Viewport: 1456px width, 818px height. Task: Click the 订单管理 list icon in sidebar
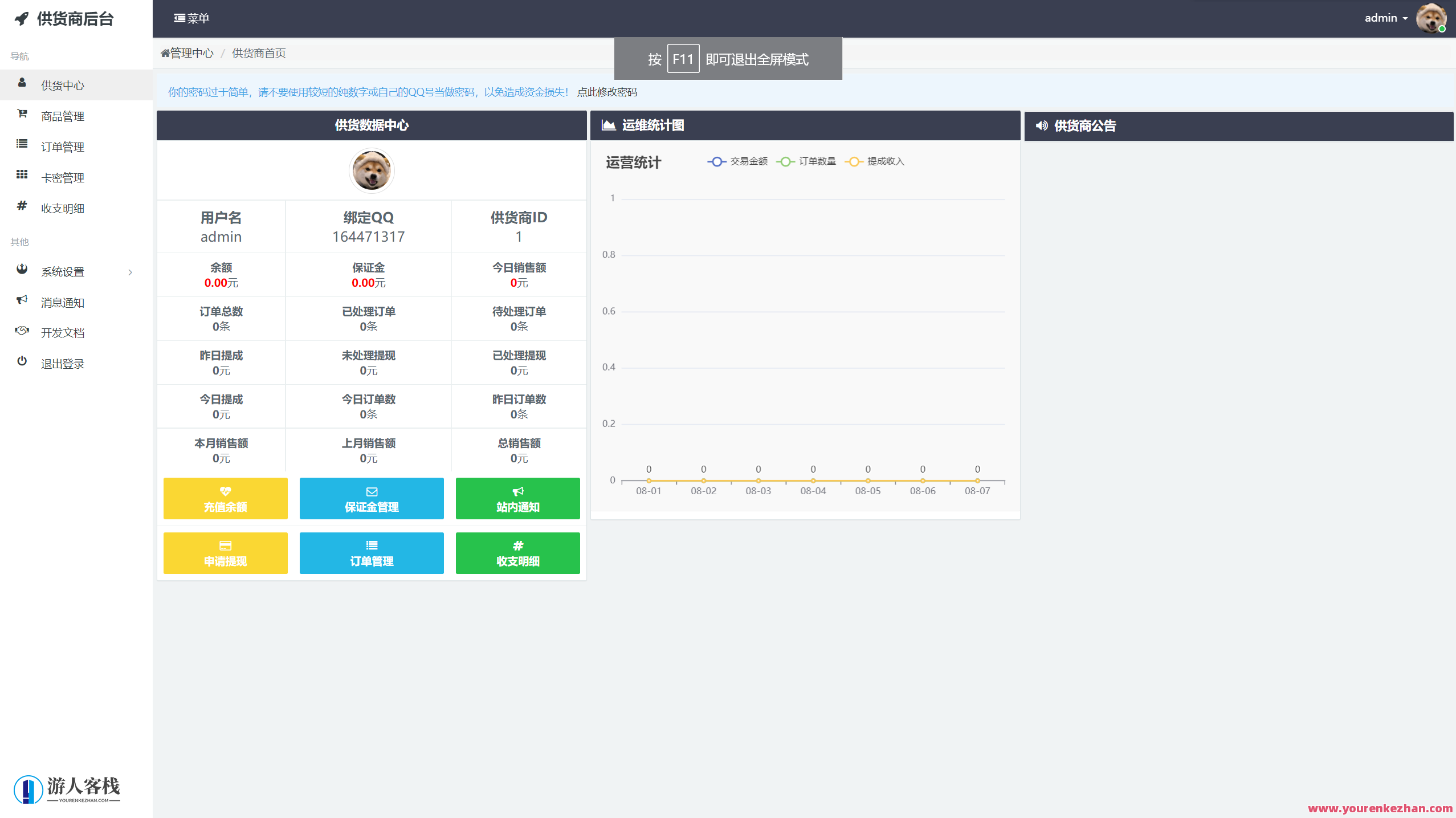[22, 146]
